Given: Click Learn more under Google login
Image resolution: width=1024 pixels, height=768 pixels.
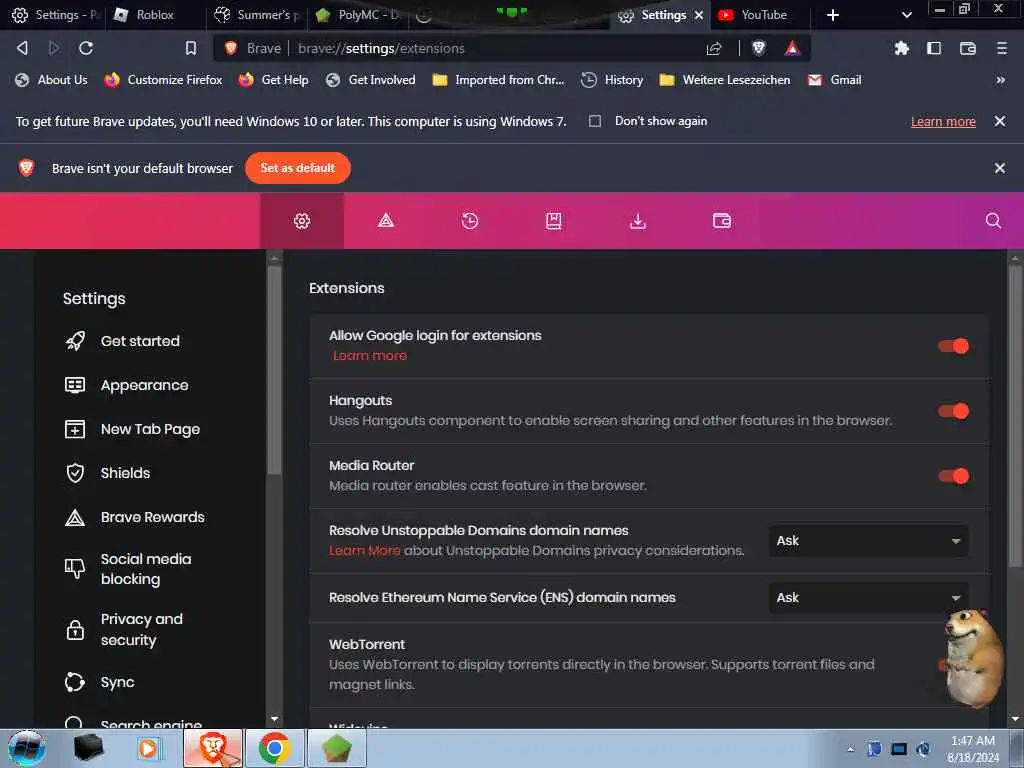Looking at the screenshot, I should (x=370, y=355).
